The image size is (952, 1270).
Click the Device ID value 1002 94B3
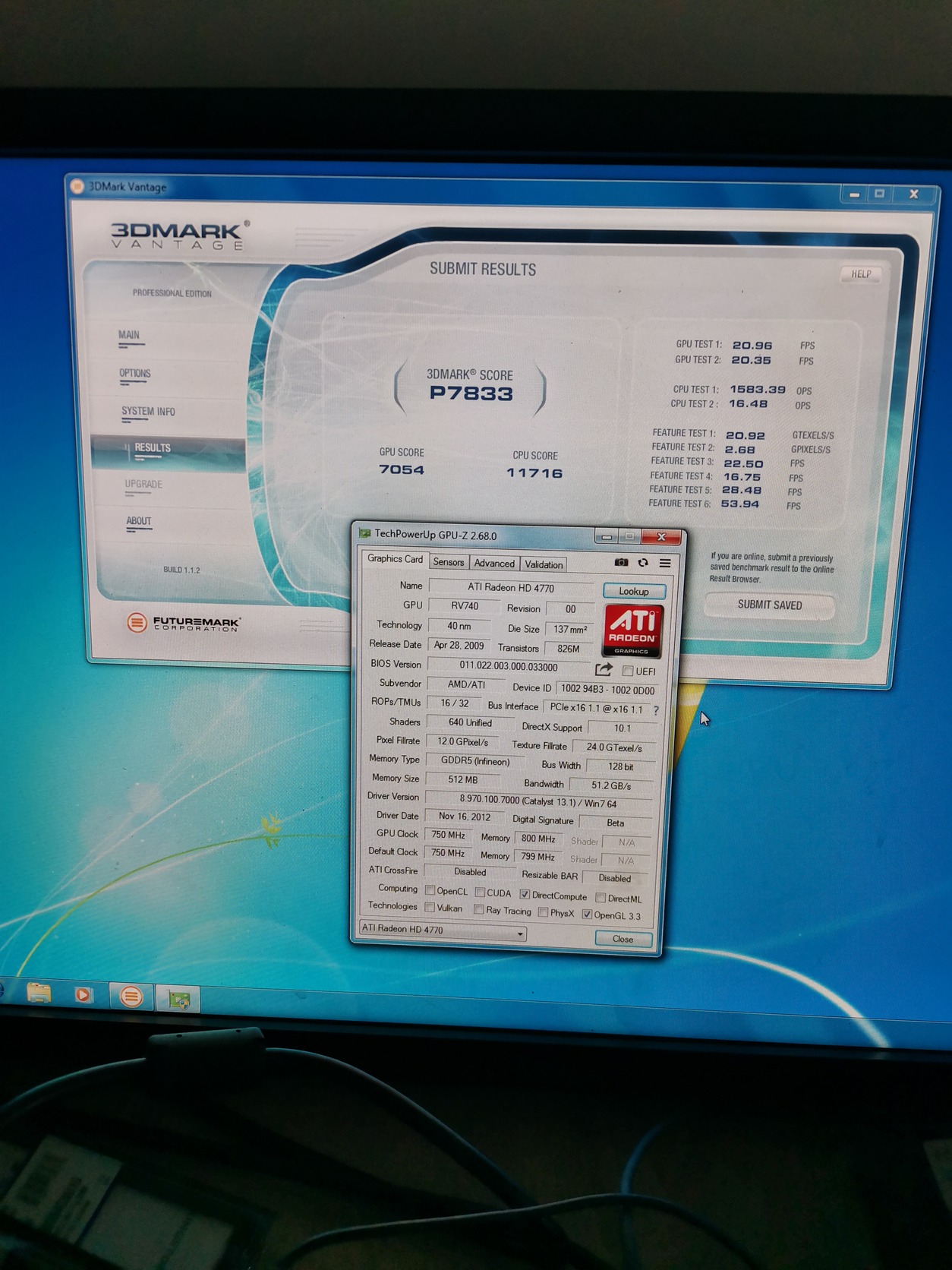coord(607,690)
